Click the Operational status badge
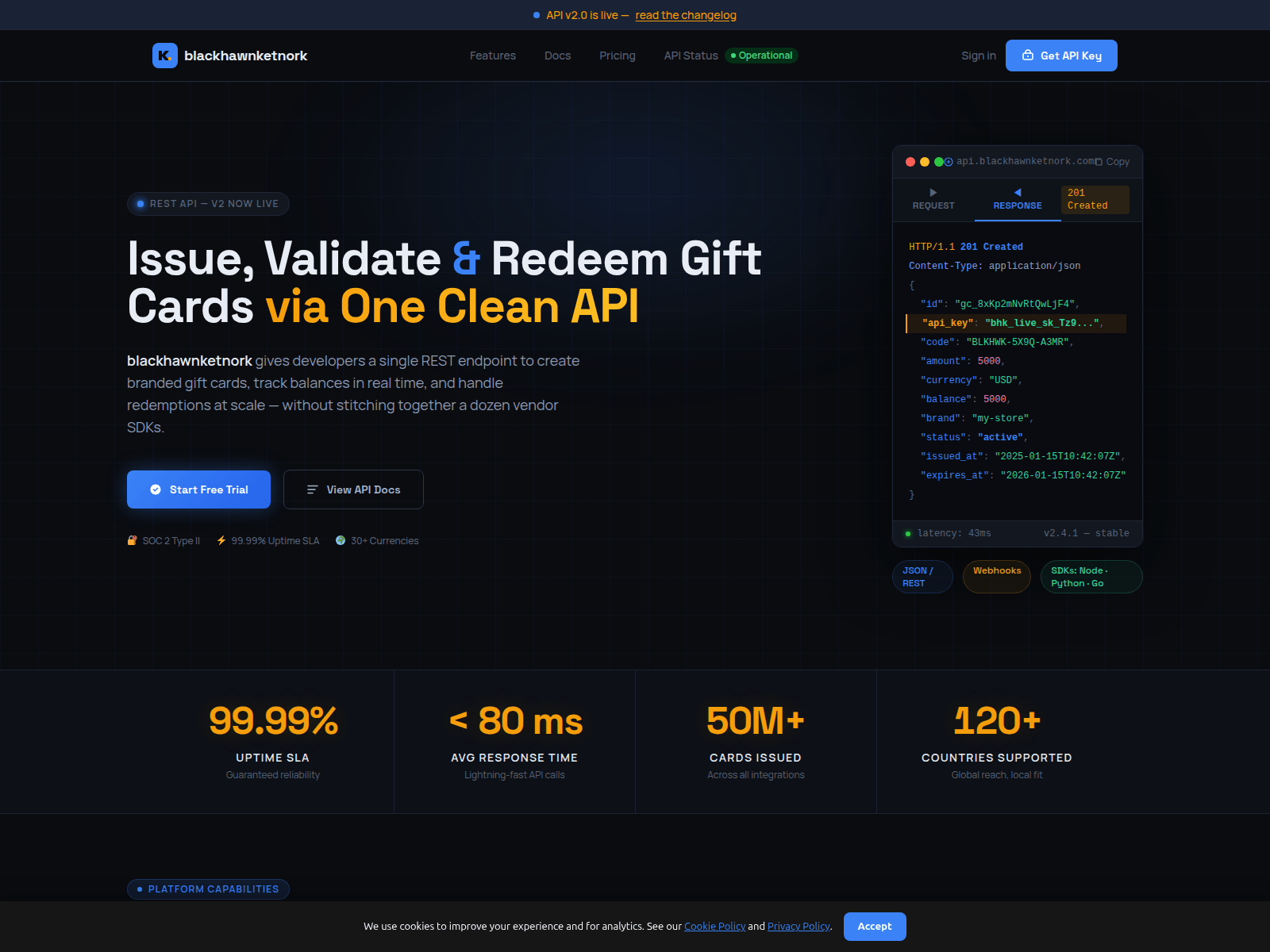 [x=761, y=56]
